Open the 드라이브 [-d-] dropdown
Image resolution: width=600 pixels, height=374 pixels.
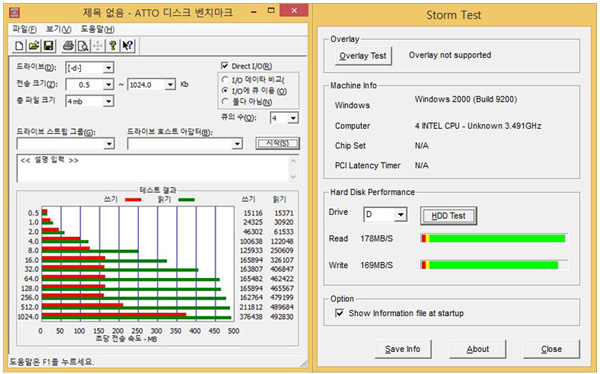(108, 68)
